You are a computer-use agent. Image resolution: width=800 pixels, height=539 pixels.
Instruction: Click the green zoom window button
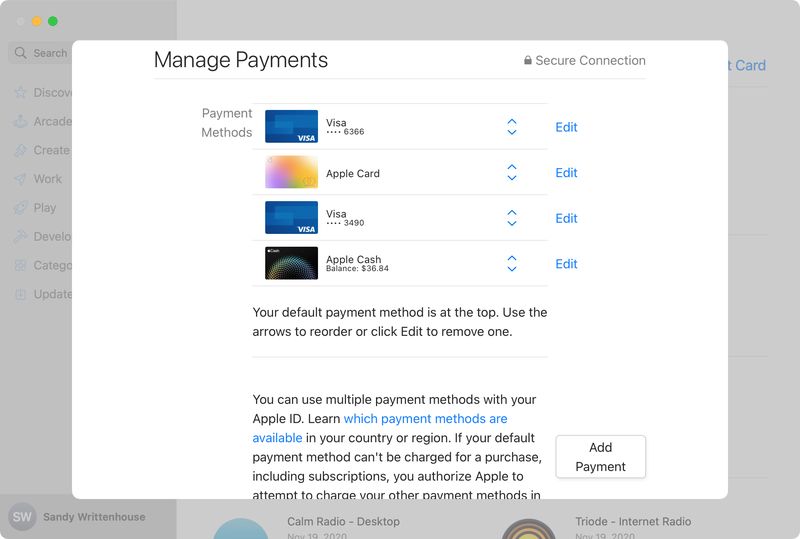[53, 21]
